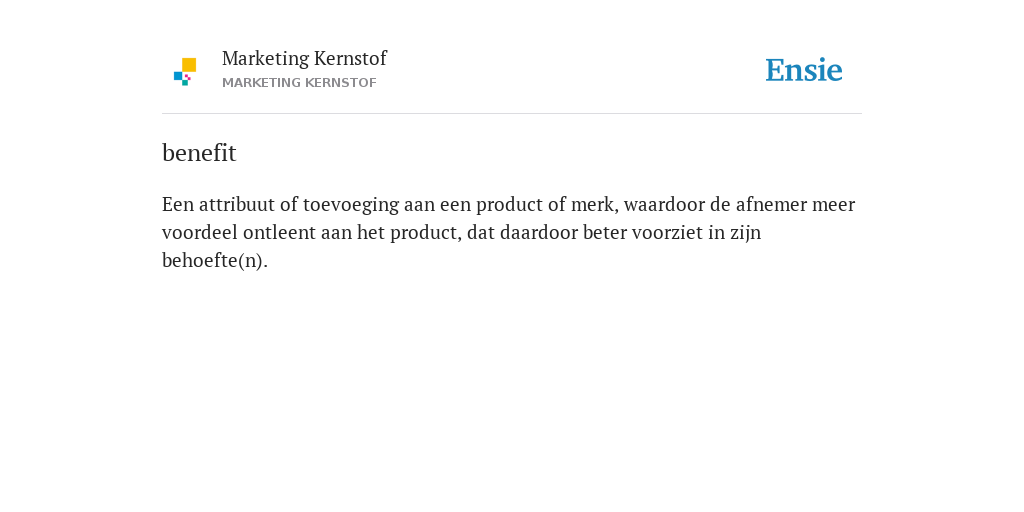This screenshot has height=512, width=1024.
Task: Click the blue square in the logo
Action: (x=178, y=76)
